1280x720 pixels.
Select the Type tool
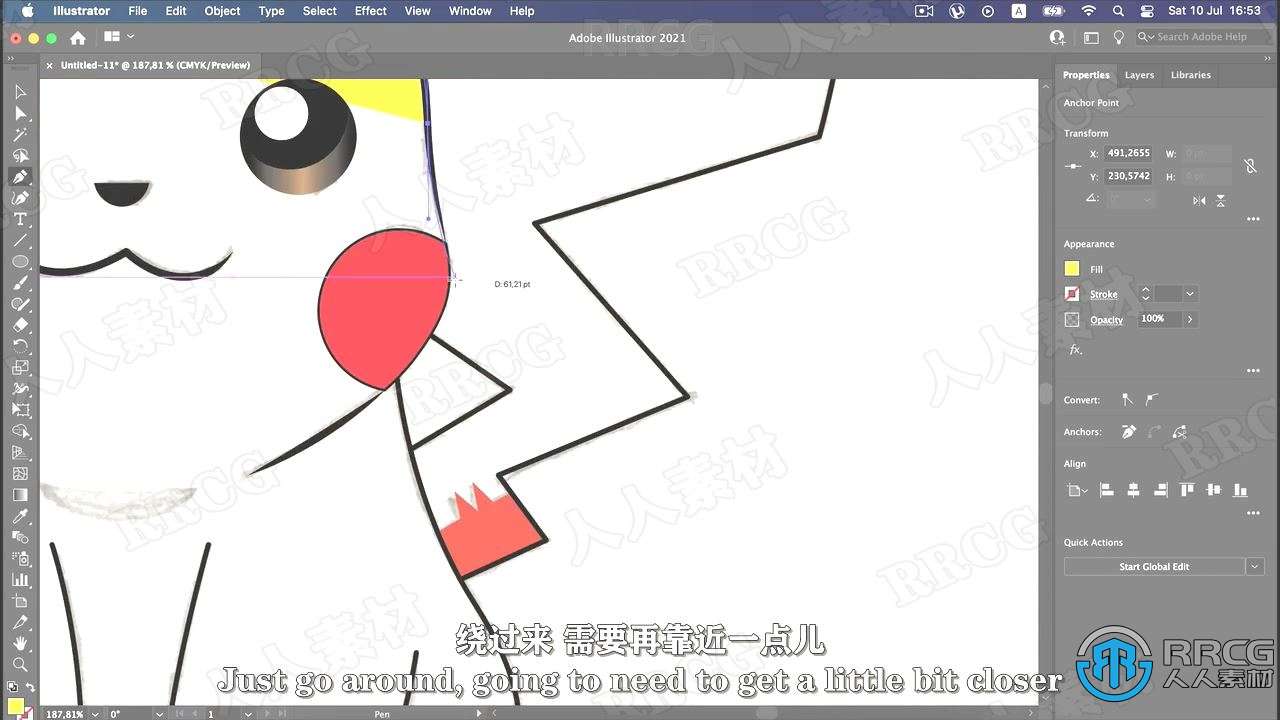point(20,219)
